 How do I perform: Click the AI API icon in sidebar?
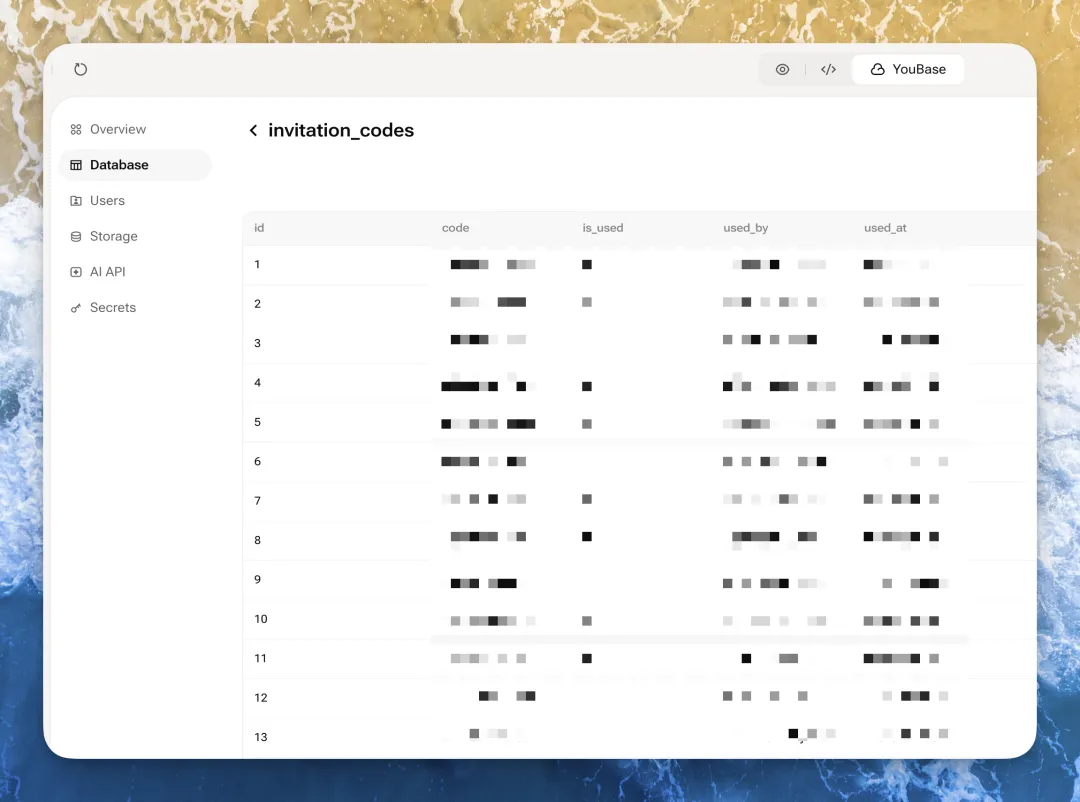point(76,272)
